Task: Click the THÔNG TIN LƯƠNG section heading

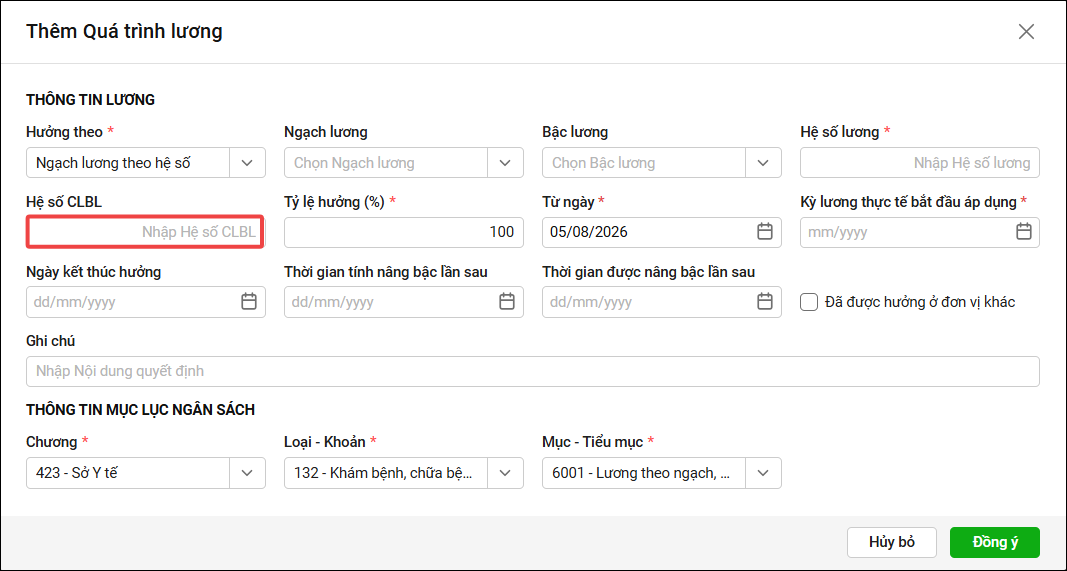Action: click(91, 100)
